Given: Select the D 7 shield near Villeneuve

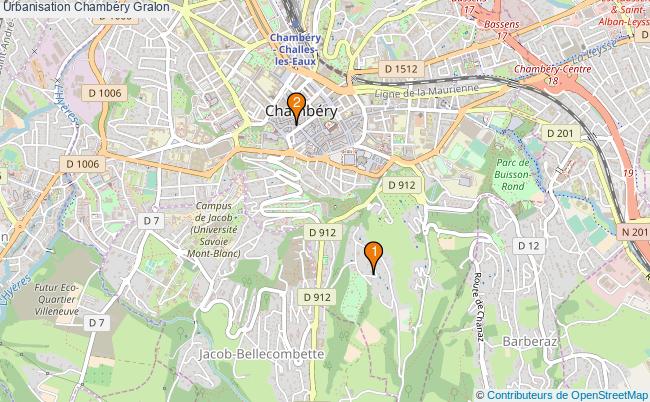Looking at the screenshot, I should [96, 322].
